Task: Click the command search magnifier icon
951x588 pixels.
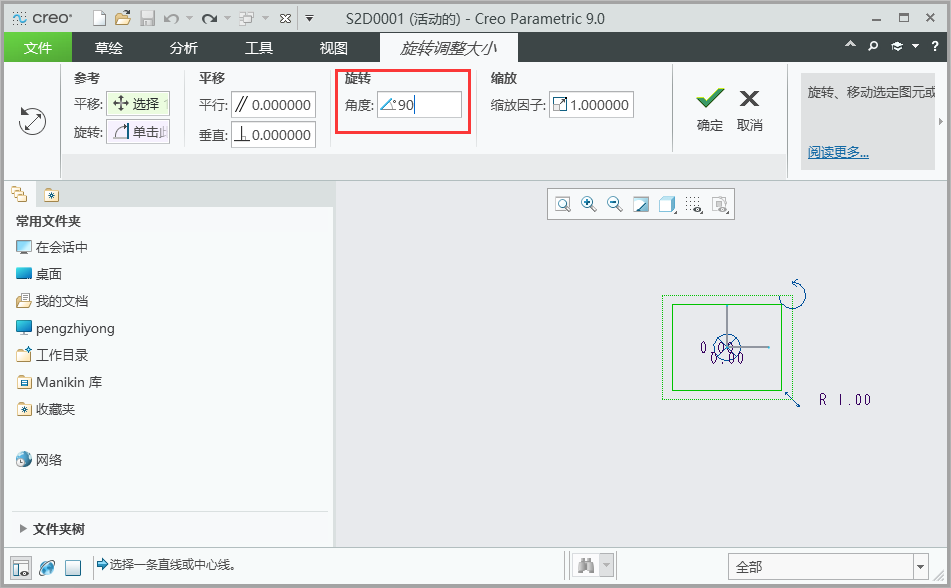Action: click(873, 46)
